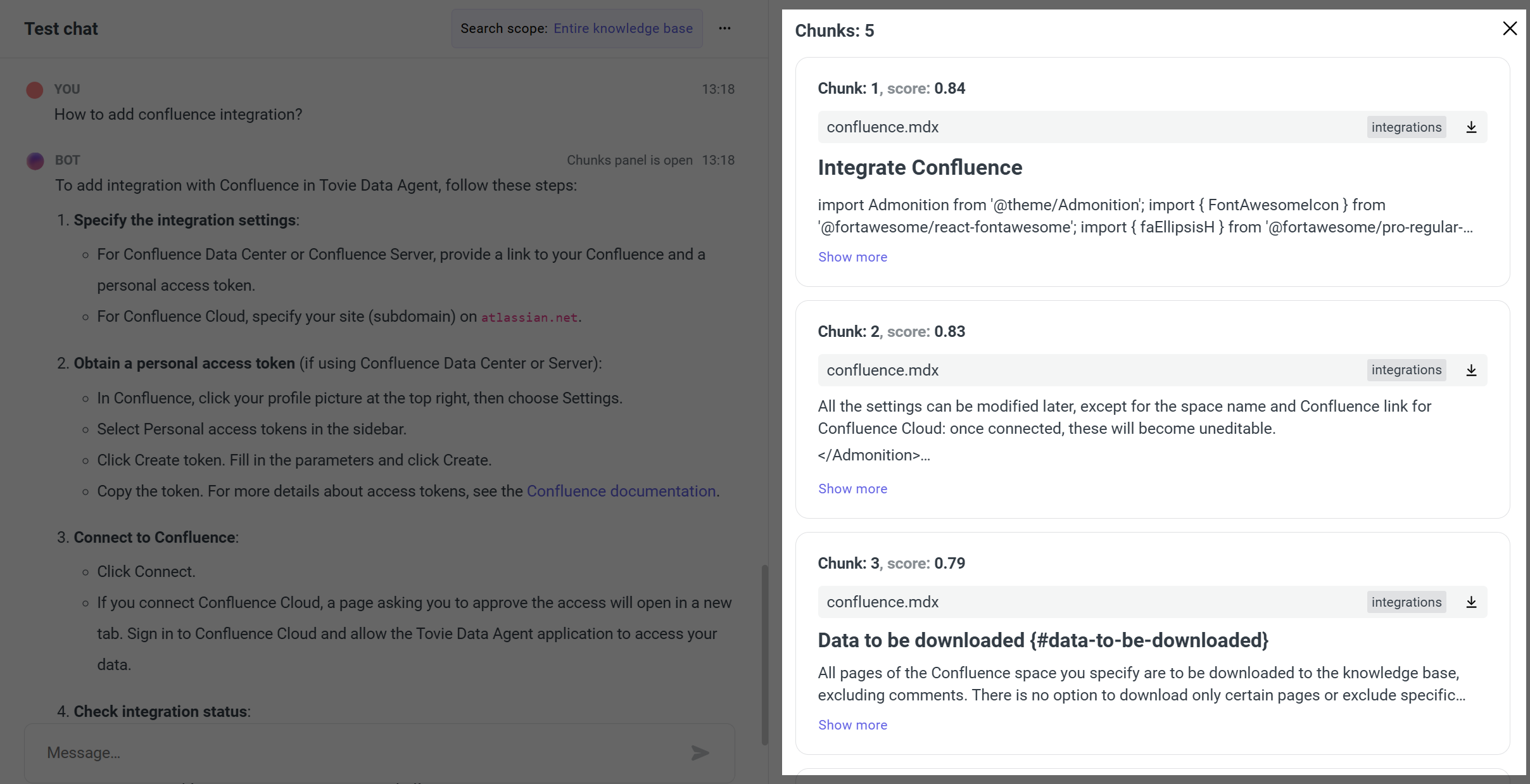Click 'Select Personal access tokens in the sidebar' bullet
The width and height of the screenshot is (1530, 784).
point(251,429)
